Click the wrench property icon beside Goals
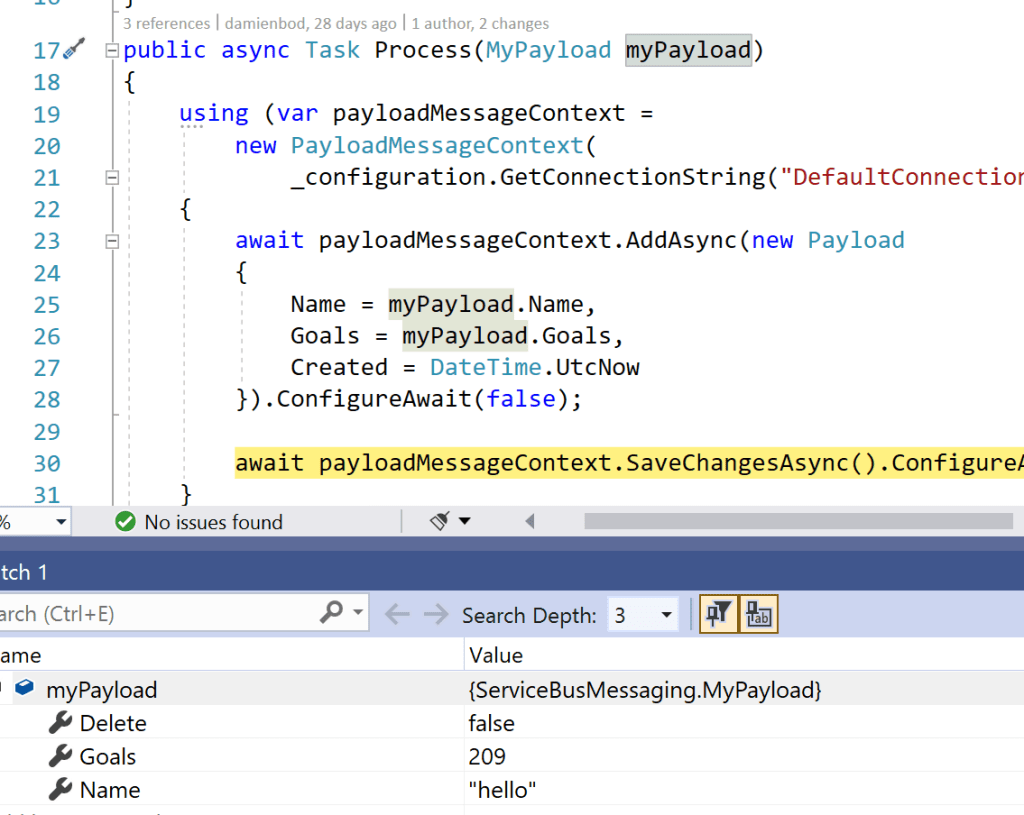This screenshot has height=815, width=1024. coord(60,757)
